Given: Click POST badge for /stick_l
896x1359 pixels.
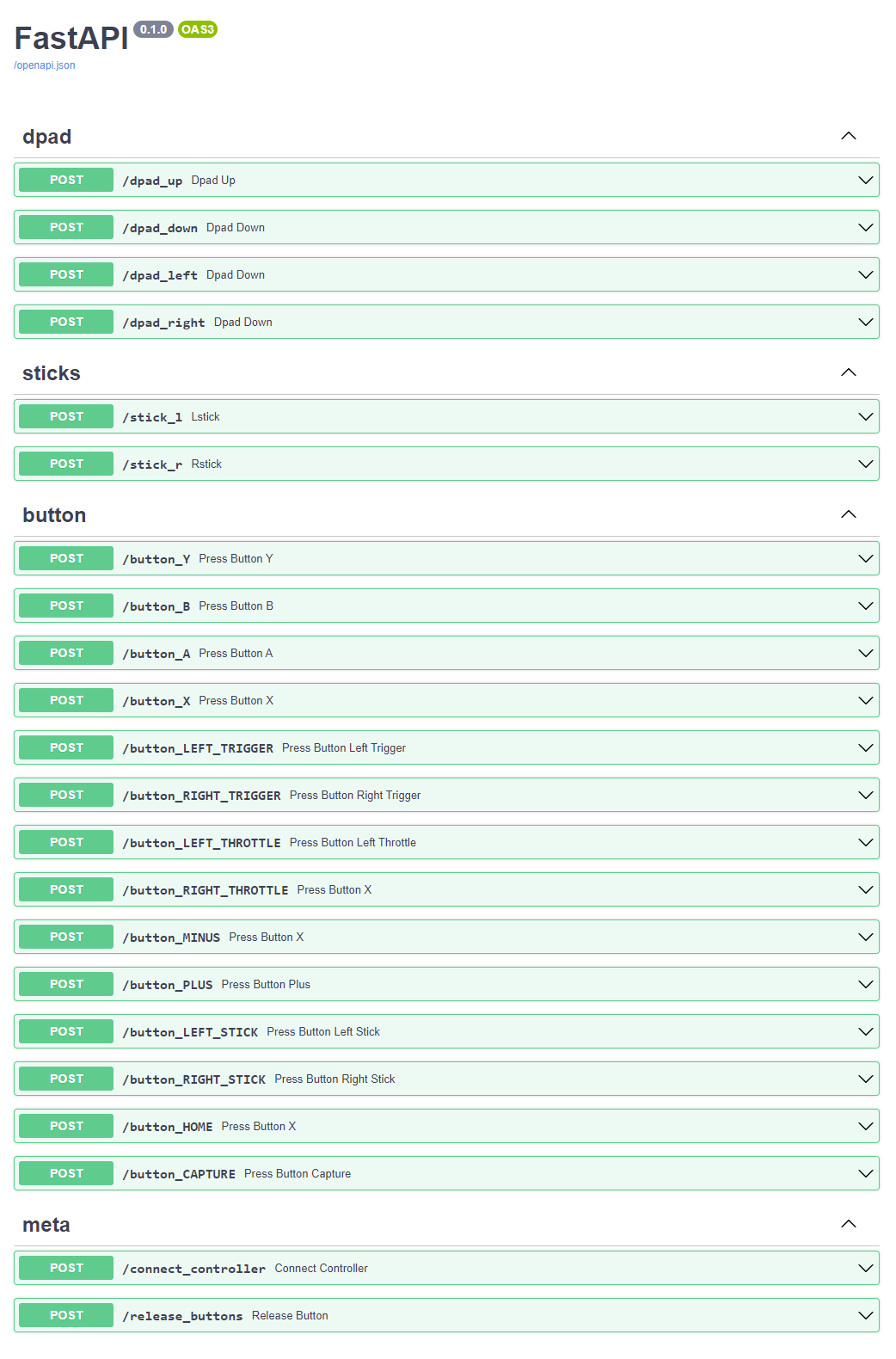Looking at the screenshot, I should click(x=66, y=416).
